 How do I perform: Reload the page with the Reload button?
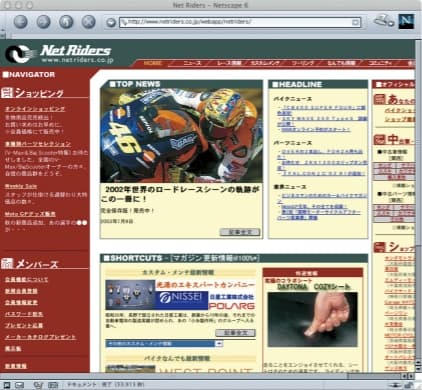coord(66,22)
